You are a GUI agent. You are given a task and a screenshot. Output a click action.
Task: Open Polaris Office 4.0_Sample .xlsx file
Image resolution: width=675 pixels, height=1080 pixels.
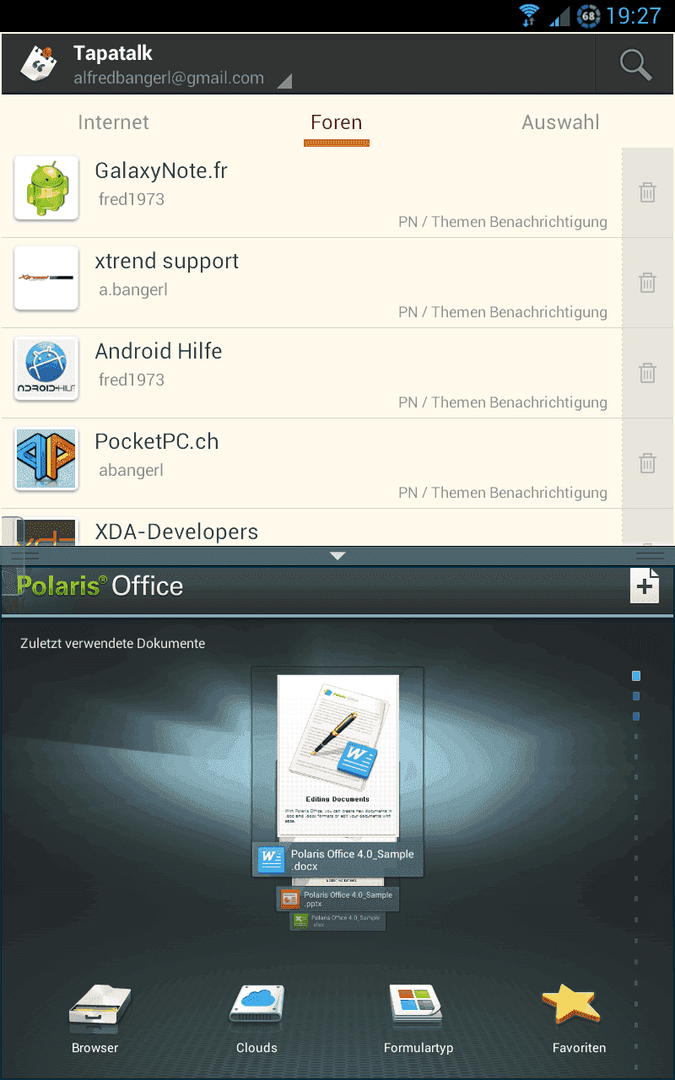click(x=338, y=921)
